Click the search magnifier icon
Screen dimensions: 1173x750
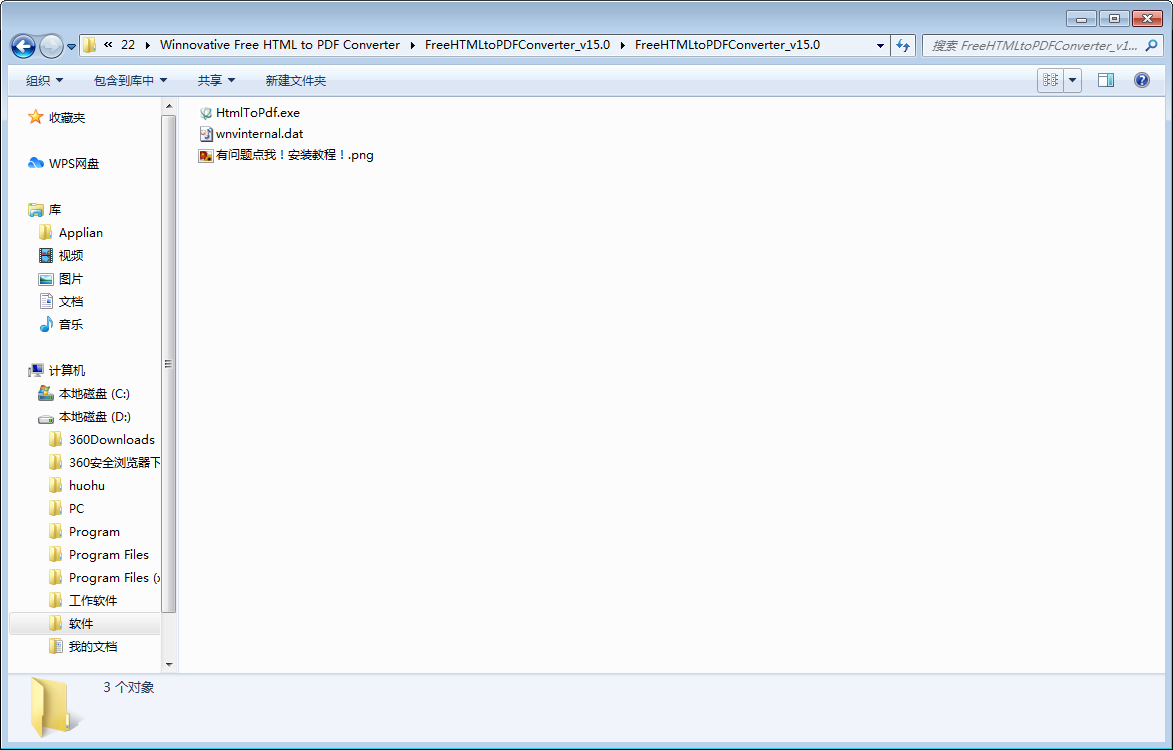[x=1151, y=45]
